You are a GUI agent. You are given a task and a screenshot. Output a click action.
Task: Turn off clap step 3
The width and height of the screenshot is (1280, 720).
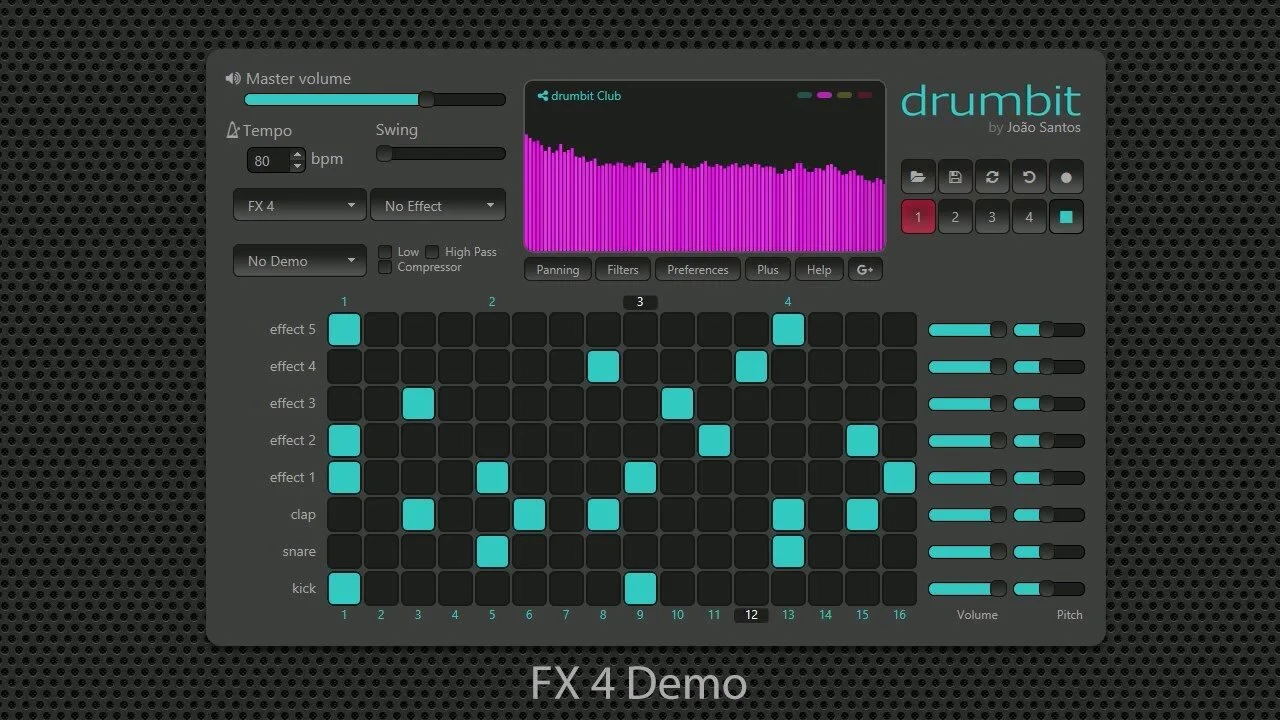tap(418, 515)
